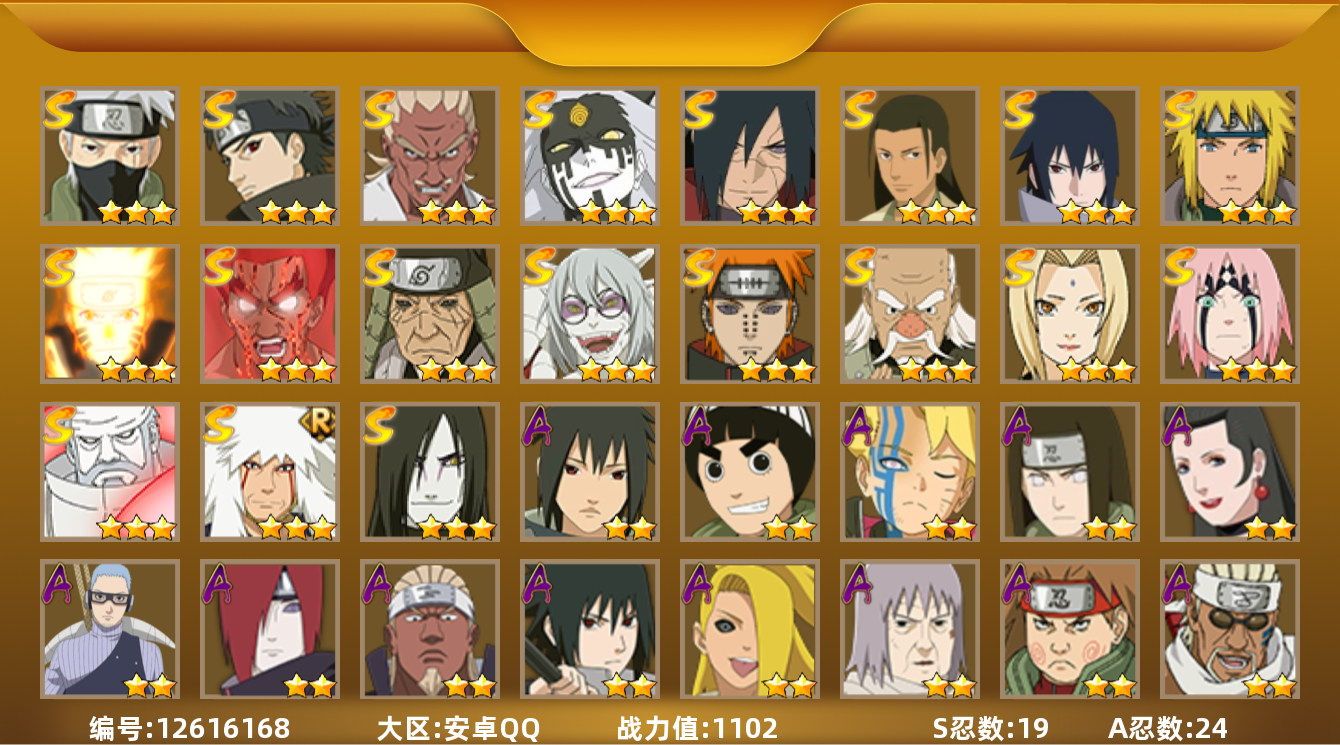1340x745 pixels.
Task: Select the white Zetsu-masked Obito portrait
Action: coord(590,155)
